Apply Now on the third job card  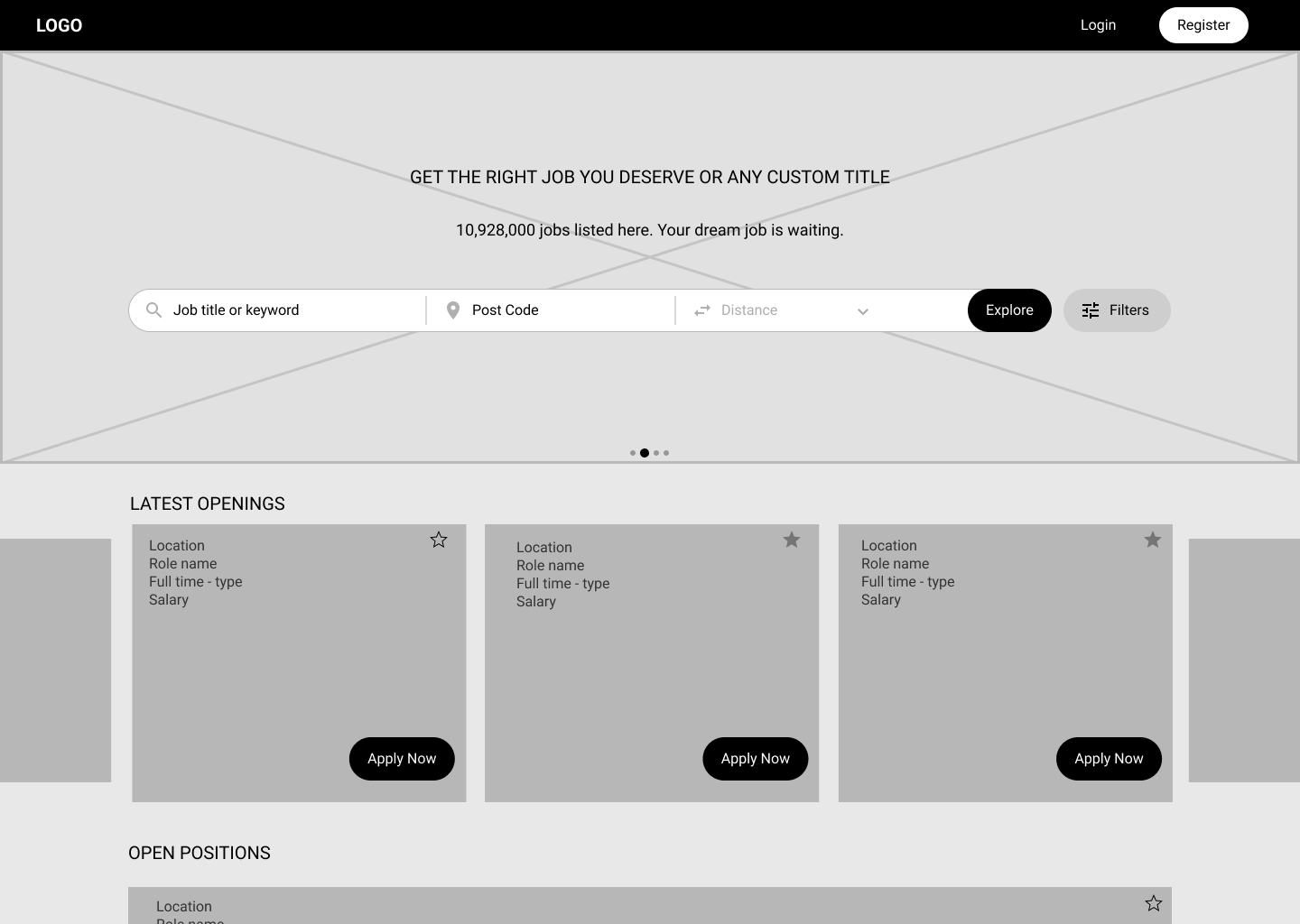(1109, 759)
